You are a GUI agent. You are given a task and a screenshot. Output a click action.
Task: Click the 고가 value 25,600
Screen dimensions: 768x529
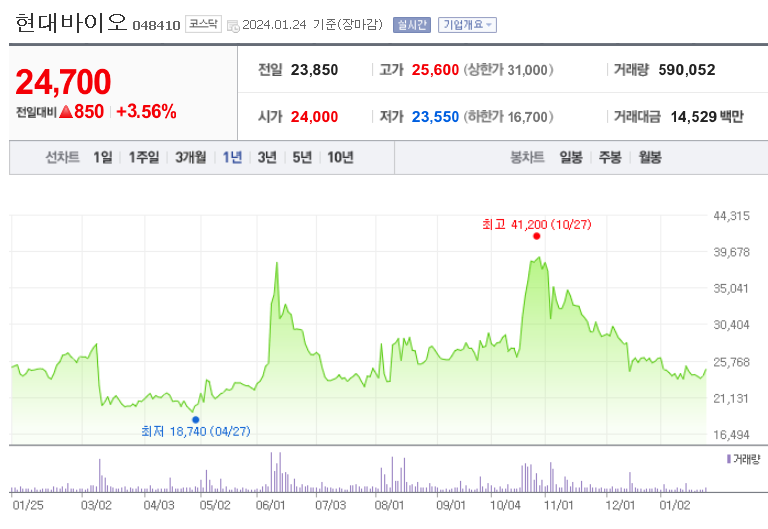click(435, 70)
